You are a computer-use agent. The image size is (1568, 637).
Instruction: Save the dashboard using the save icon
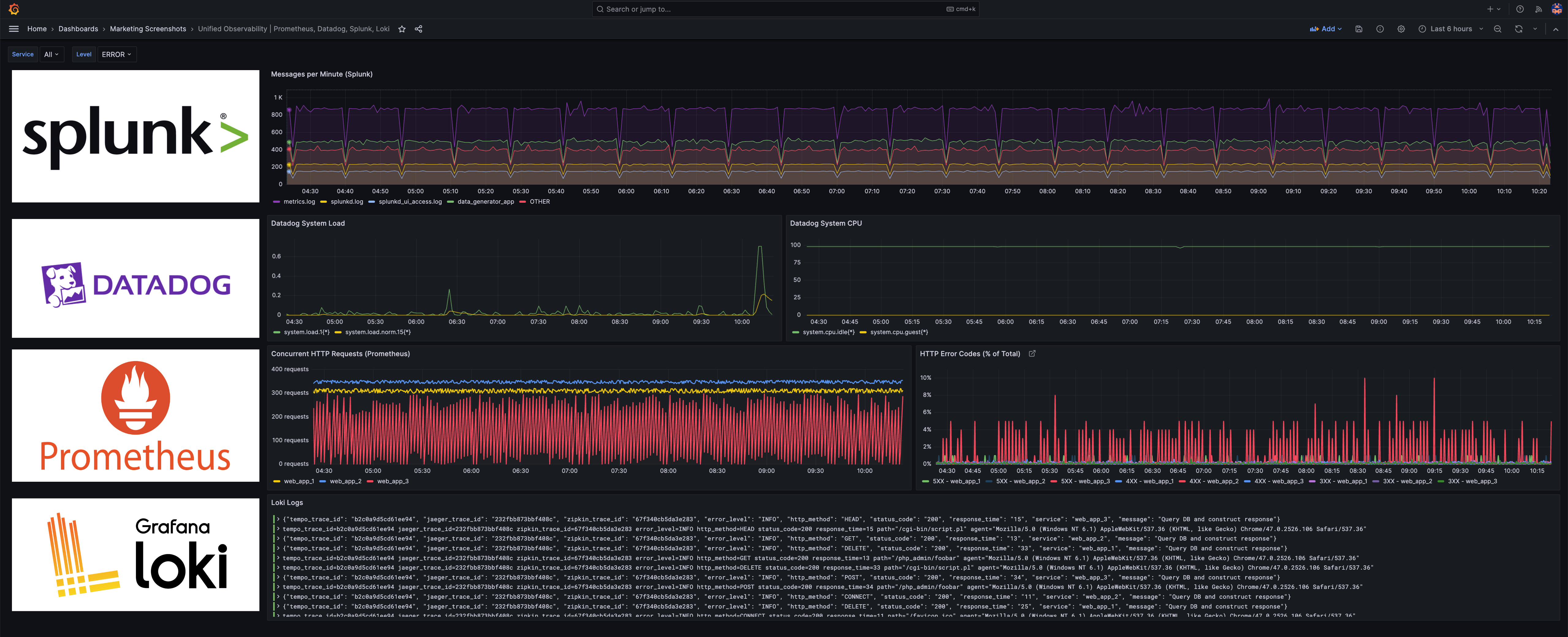1359,28
